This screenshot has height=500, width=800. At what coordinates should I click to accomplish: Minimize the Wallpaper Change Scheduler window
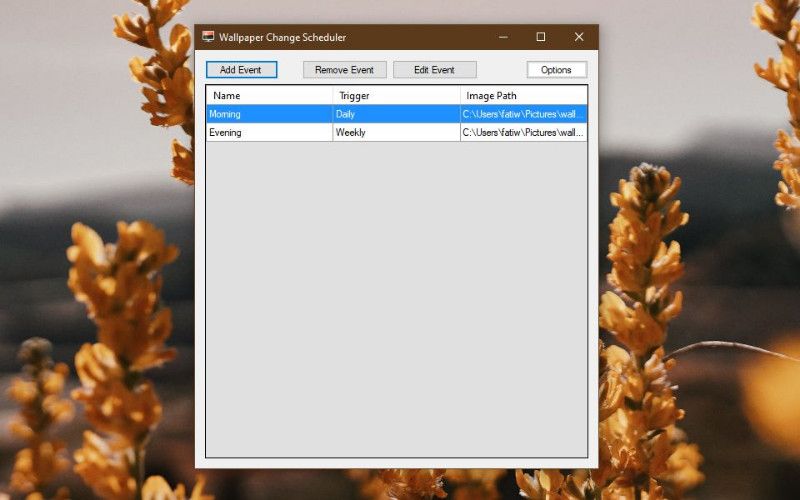(x=503, y=37)
